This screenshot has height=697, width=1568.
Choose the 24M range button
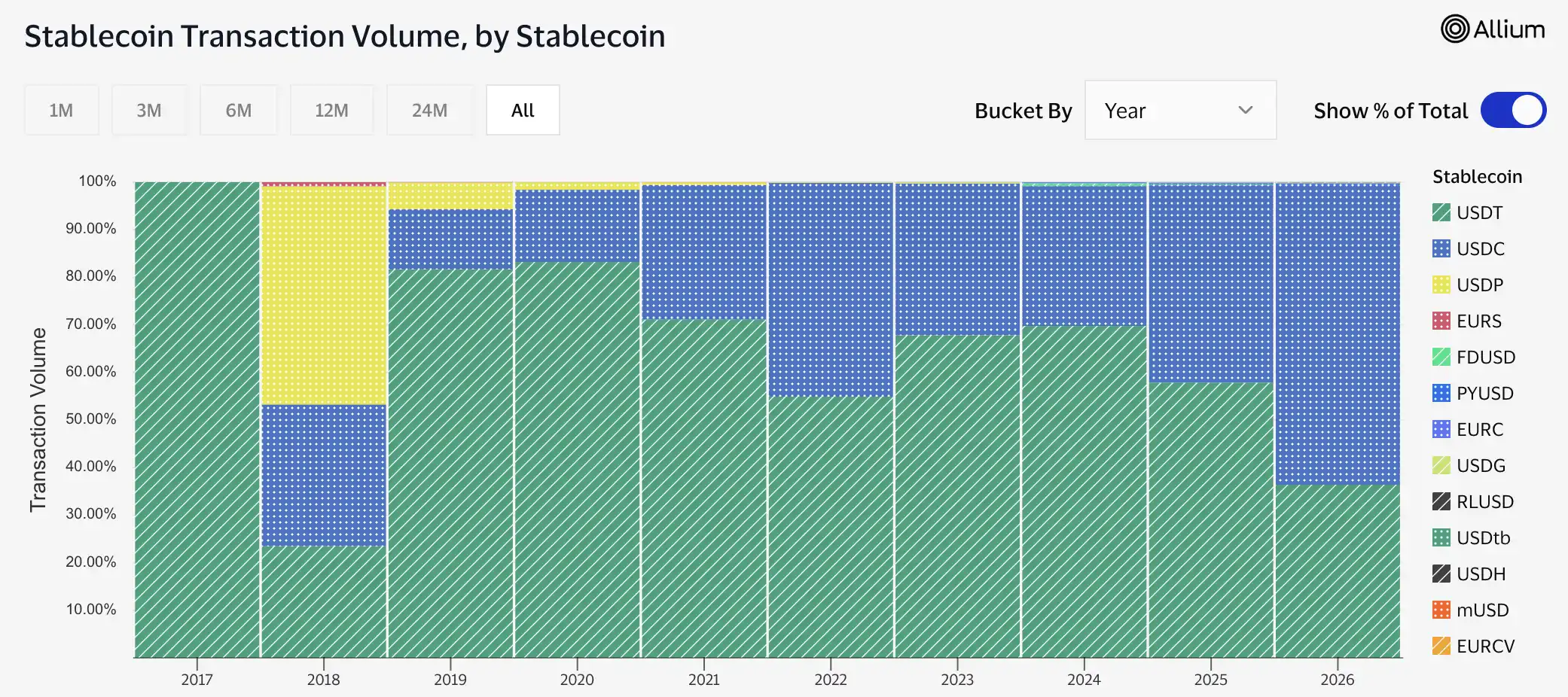pyautogui.click(x=429, y=110)
